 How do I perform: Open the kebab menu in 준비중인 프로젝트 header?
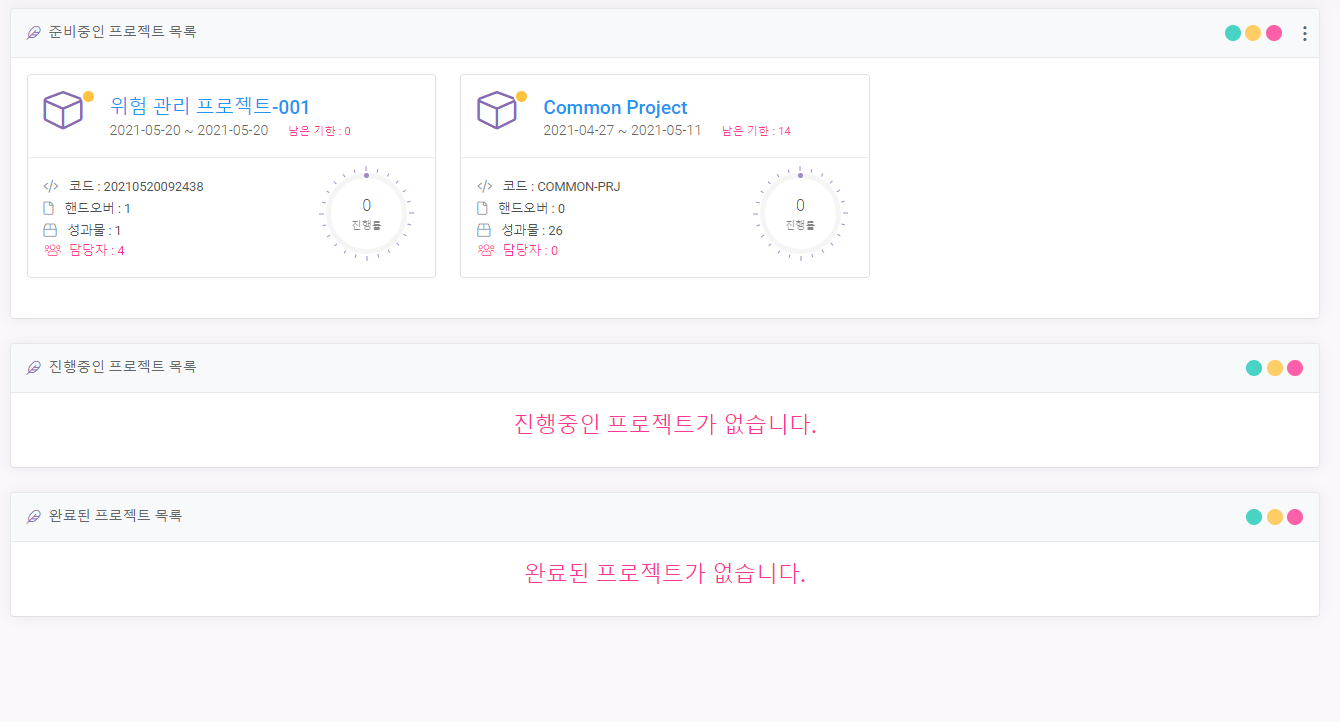point(1304,33)
